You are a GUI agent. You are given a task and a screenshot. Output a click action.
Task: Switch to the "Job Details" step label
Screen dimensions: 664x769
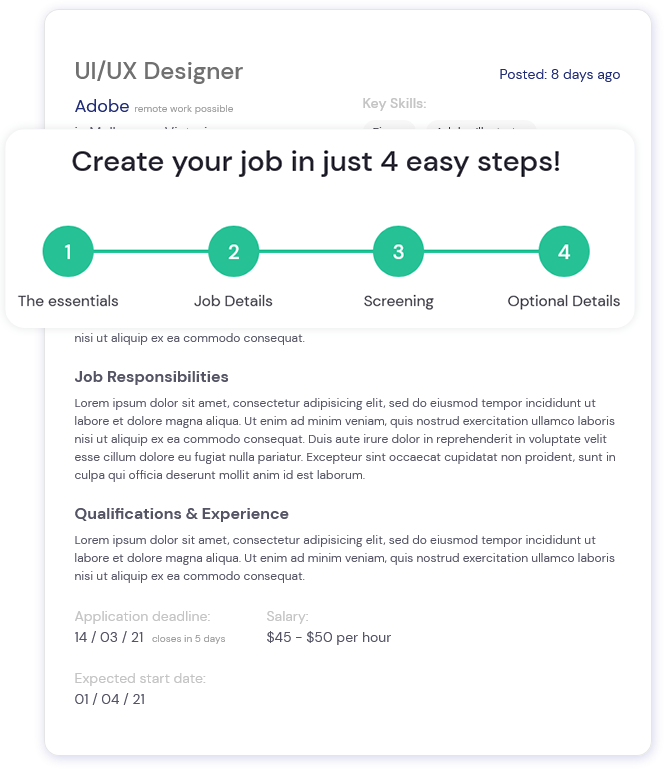tap(233, 301)
